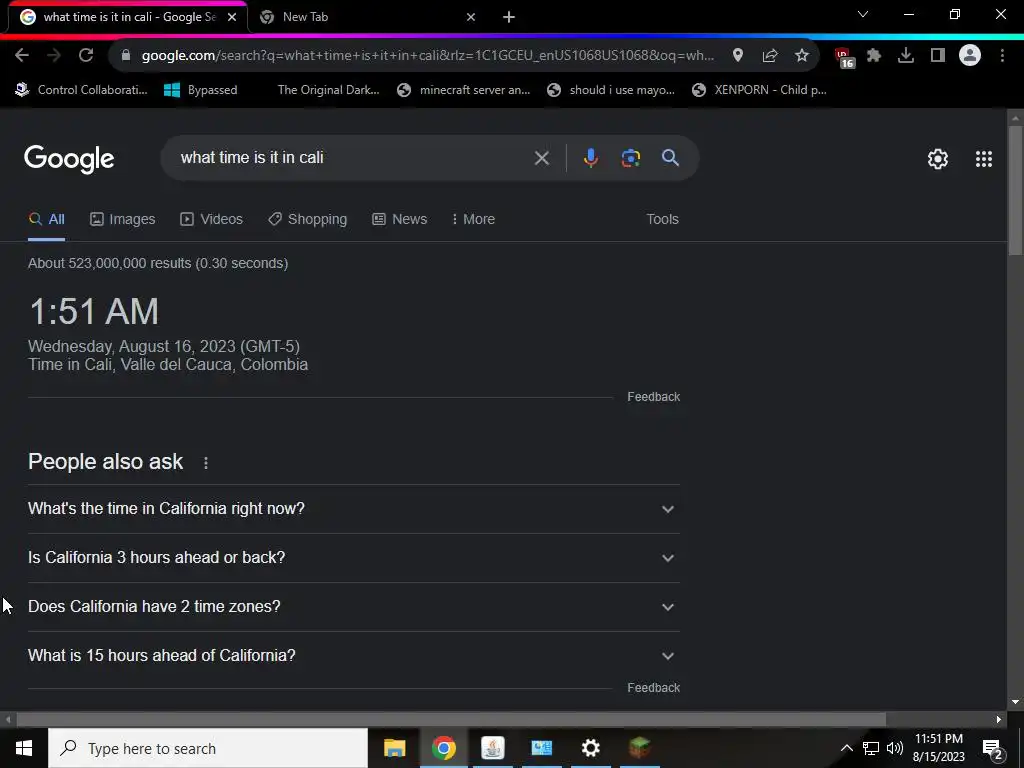Open the should i use mayo... bookmark

tap(611, 90)
